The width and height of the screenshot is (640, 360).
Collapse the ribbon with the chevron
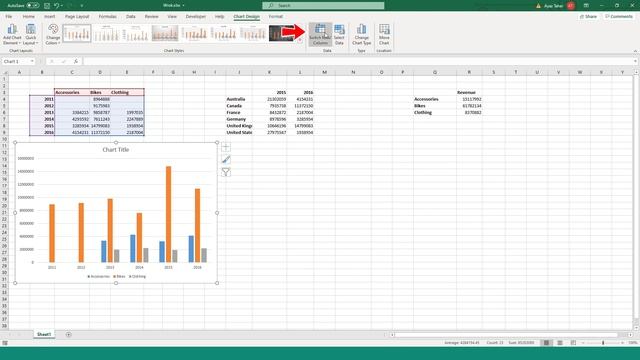coord(635,51)
